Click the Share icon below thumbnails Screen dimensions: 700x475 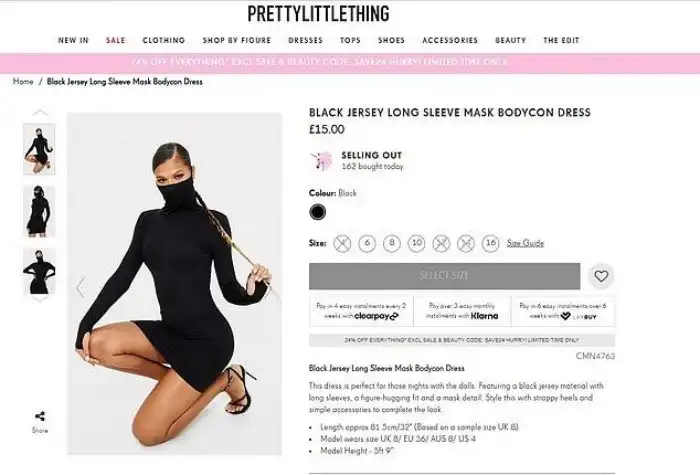[40, 417]
